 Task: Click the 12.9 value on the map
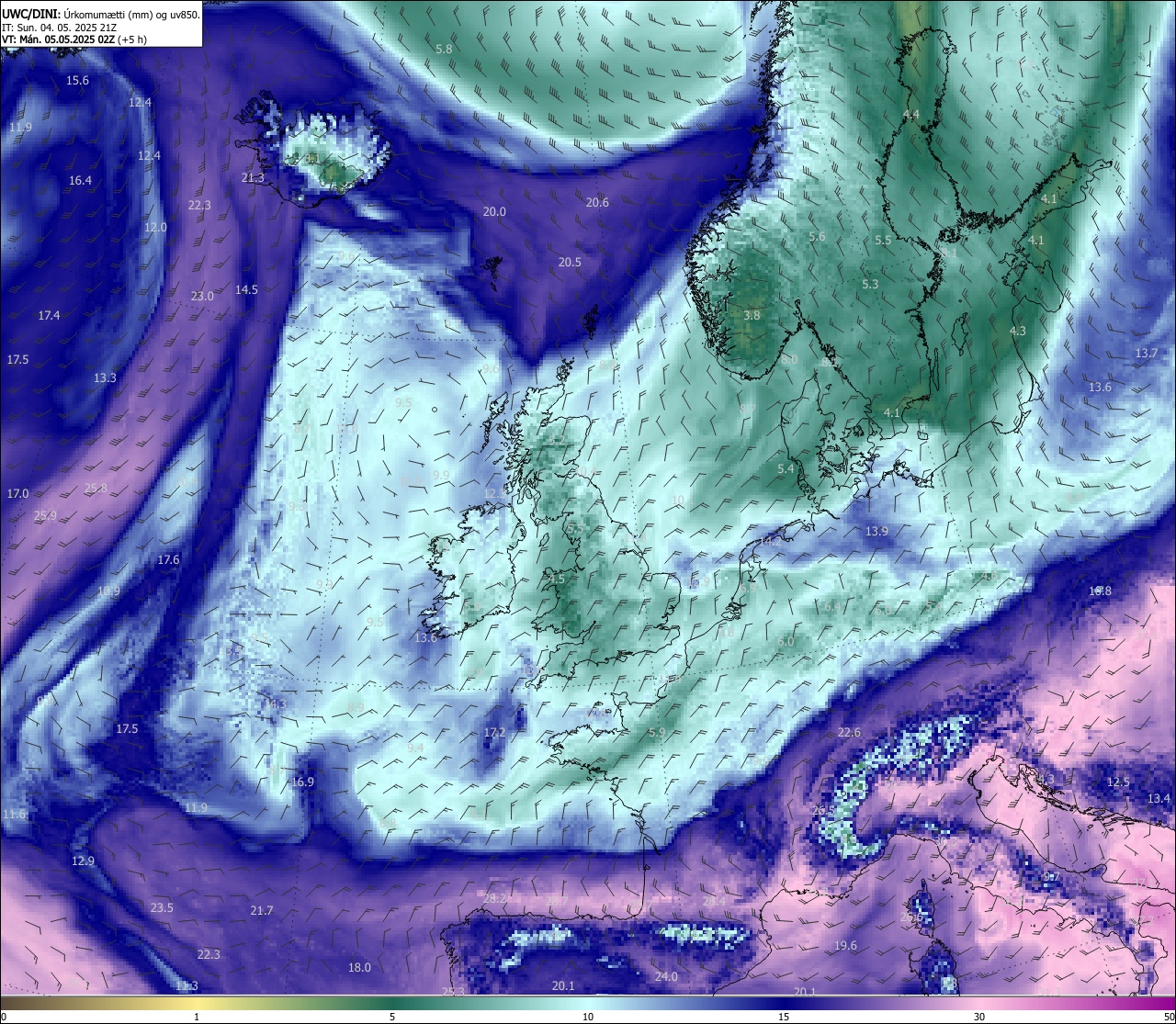pyautogui.click(x=83, y=861)
